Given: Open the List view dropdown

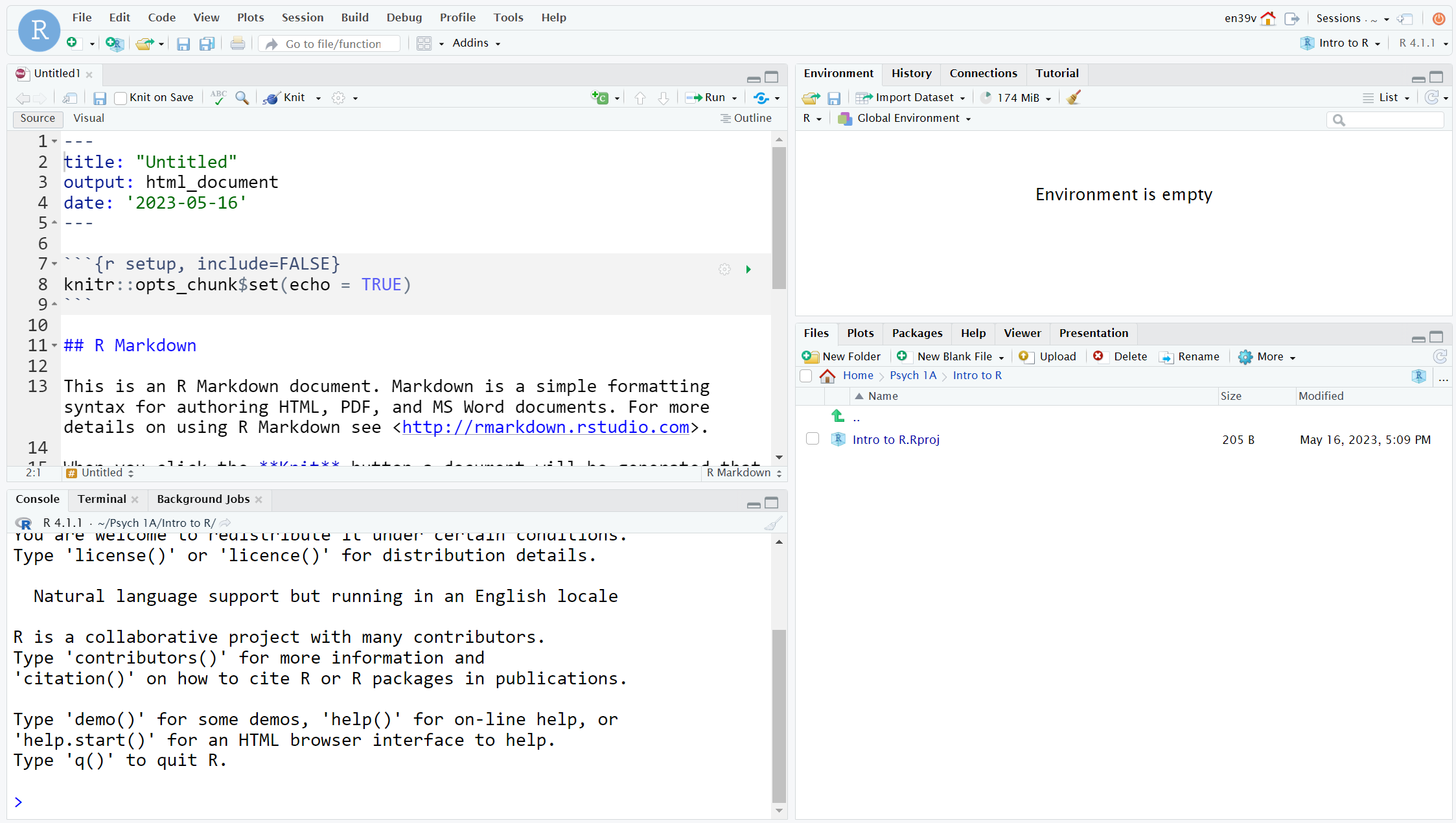Looking at the screenshot, I should point(1386,97).
